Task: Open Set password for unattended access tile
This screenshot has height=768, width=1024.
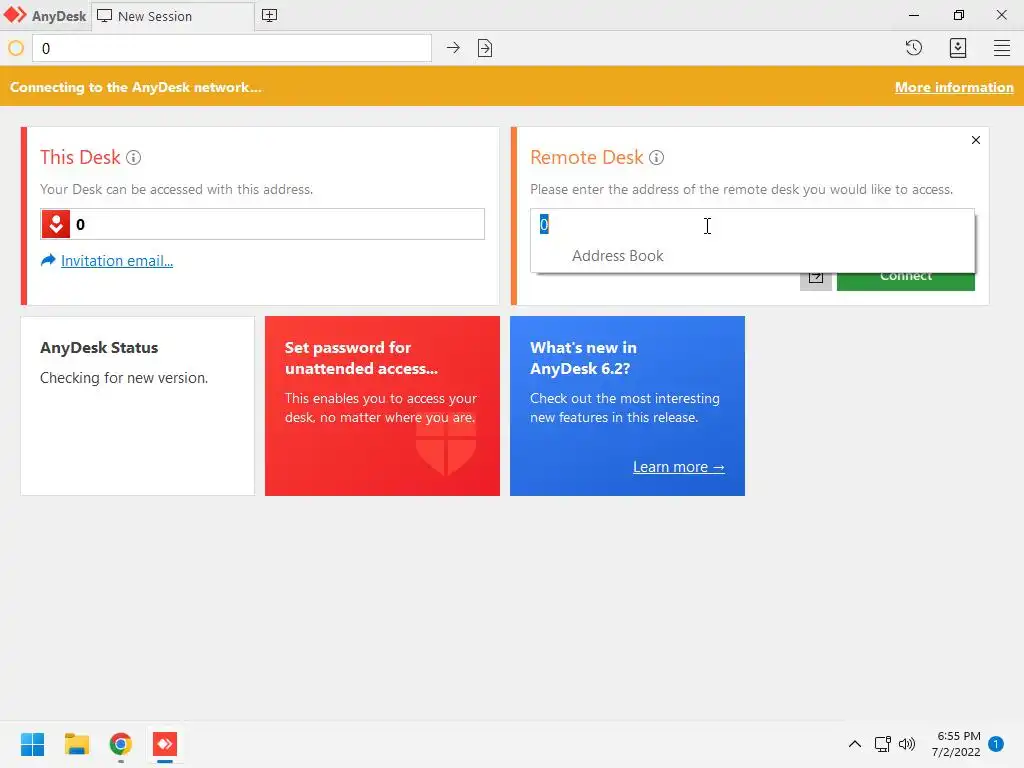Action: [382, 406]
